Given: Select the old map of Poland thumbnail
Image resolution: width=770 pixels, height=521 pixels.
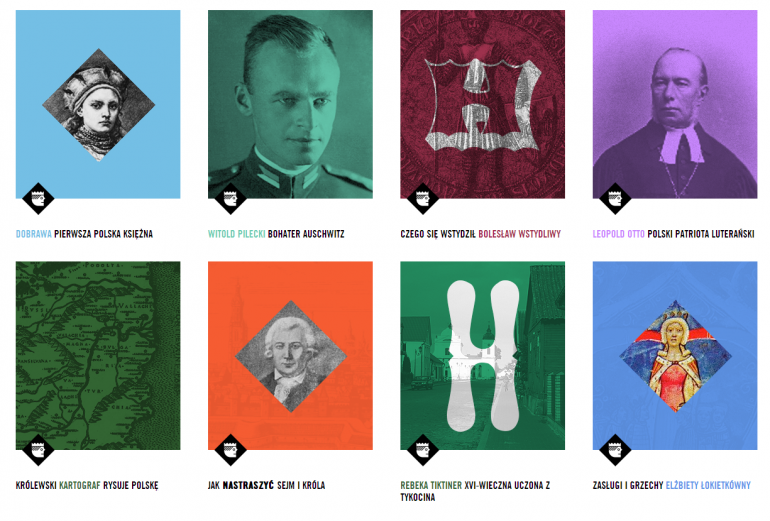Looking at the screenshot, I should coord(98,356).
